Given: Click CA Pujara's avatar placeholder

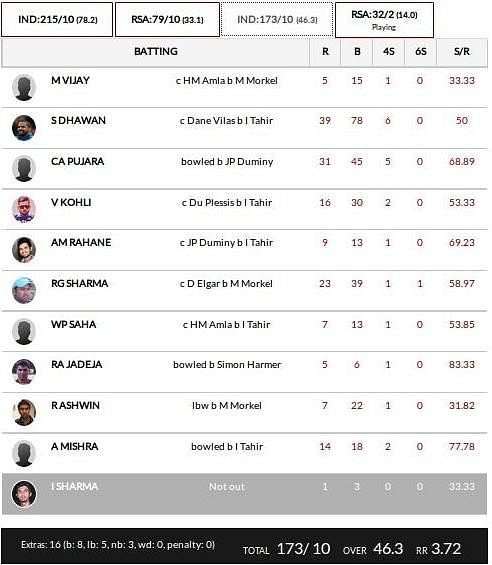Looking at the screenshot, I should pos(24,169).
